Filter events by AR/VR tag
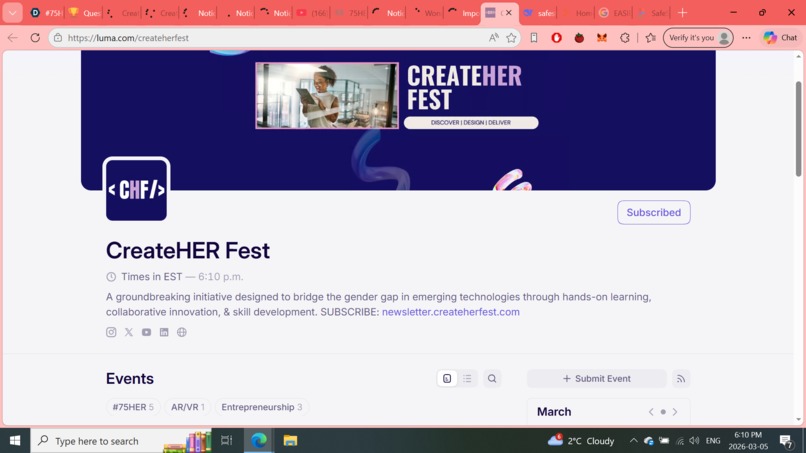Screen dimensions: 806x453 [188, 407]
